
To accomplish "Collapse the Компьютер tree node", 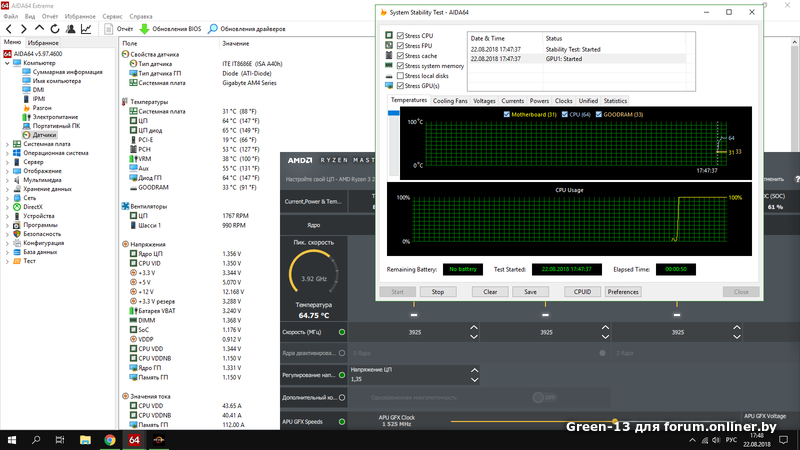I will pos(6,63).
